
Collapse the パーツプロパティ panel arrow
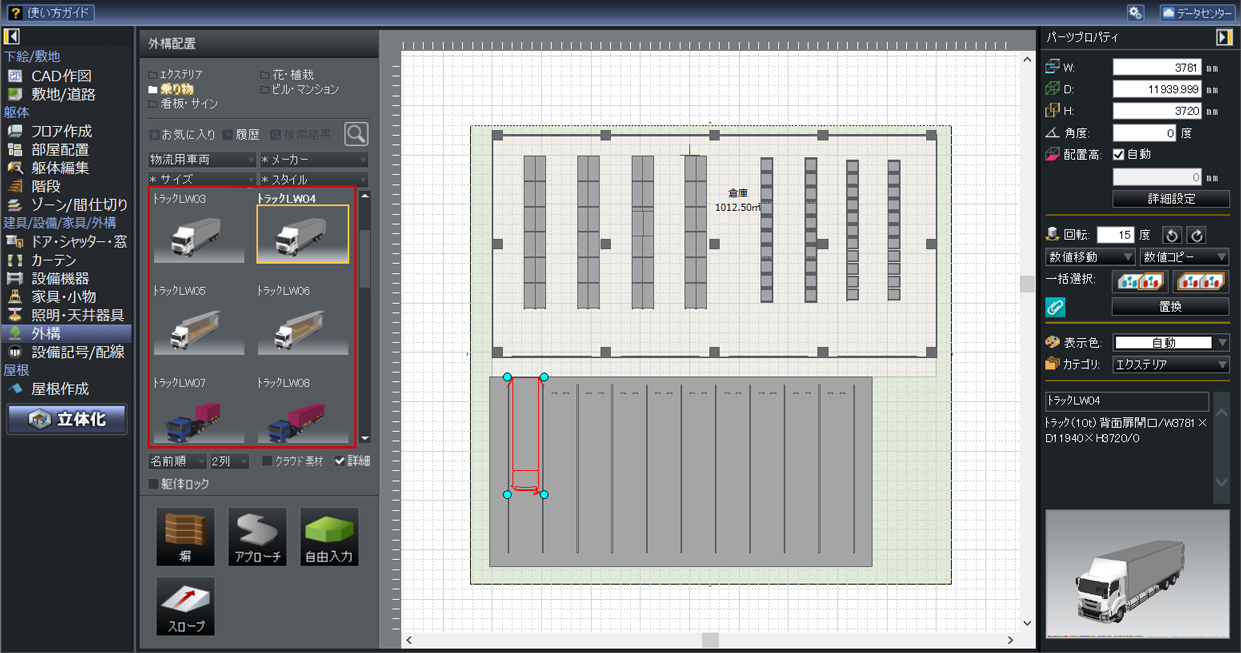tap(1223, 37)
